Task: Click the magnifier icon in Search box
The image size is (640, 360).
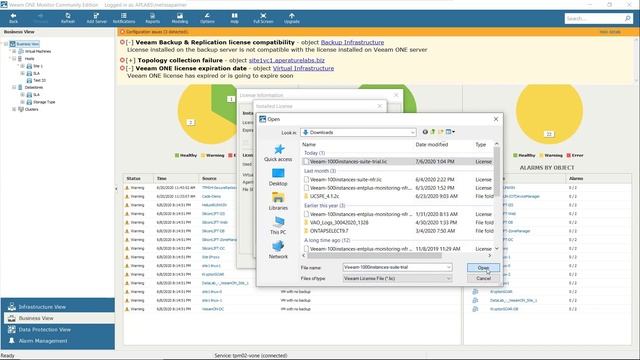Action: point(628,18)
